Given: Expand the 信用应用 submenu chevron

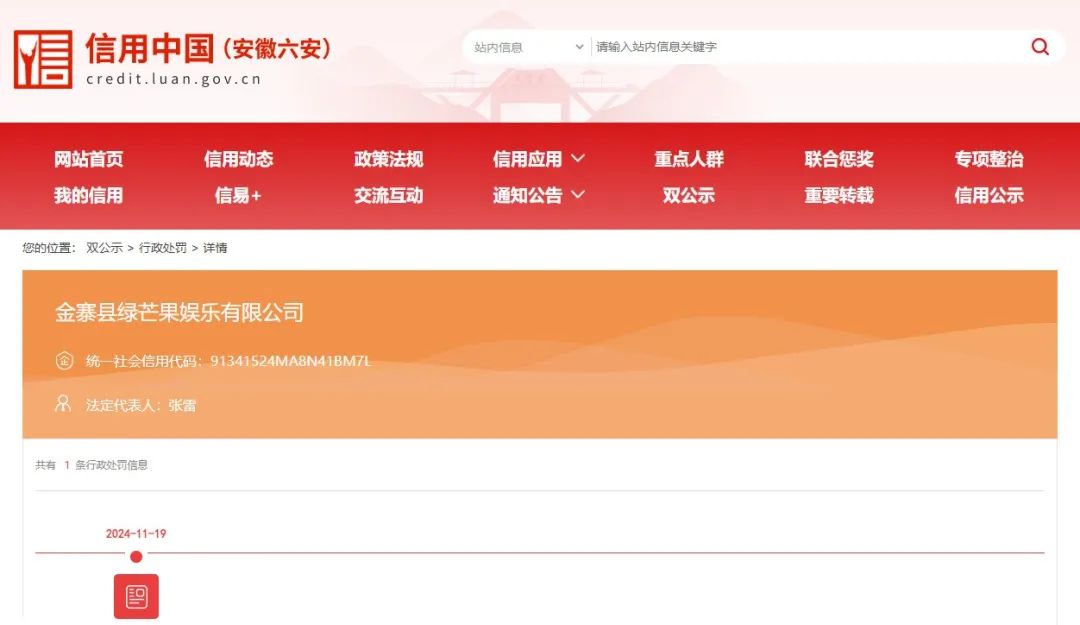Looking at the screenshot, I should point(578,158).
